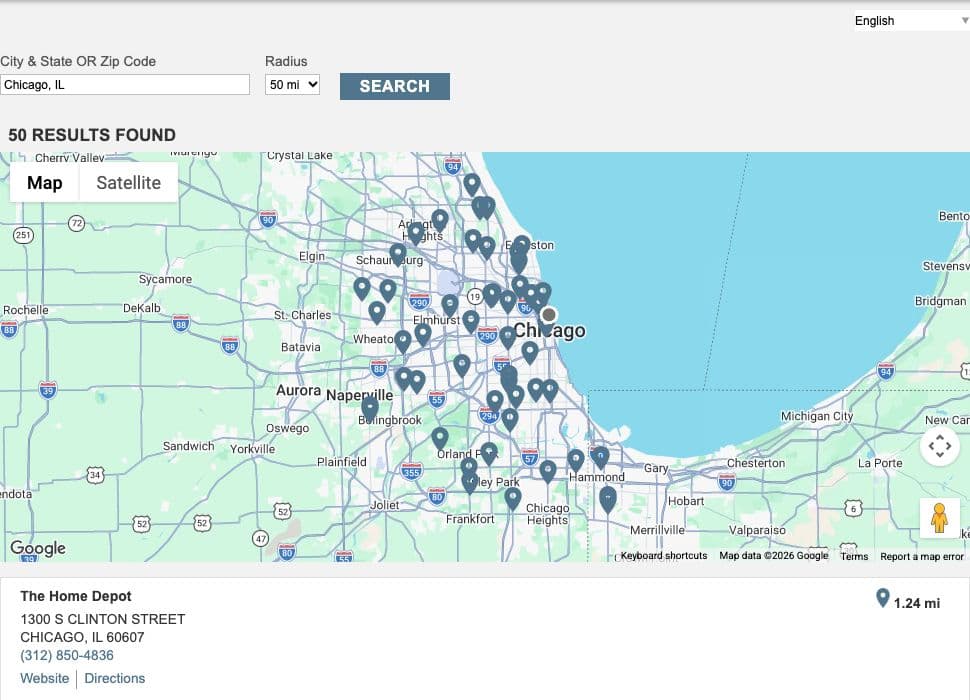Click the pin icon next to 1.24 mi
The image size is (970, 700).
(883, 598)
